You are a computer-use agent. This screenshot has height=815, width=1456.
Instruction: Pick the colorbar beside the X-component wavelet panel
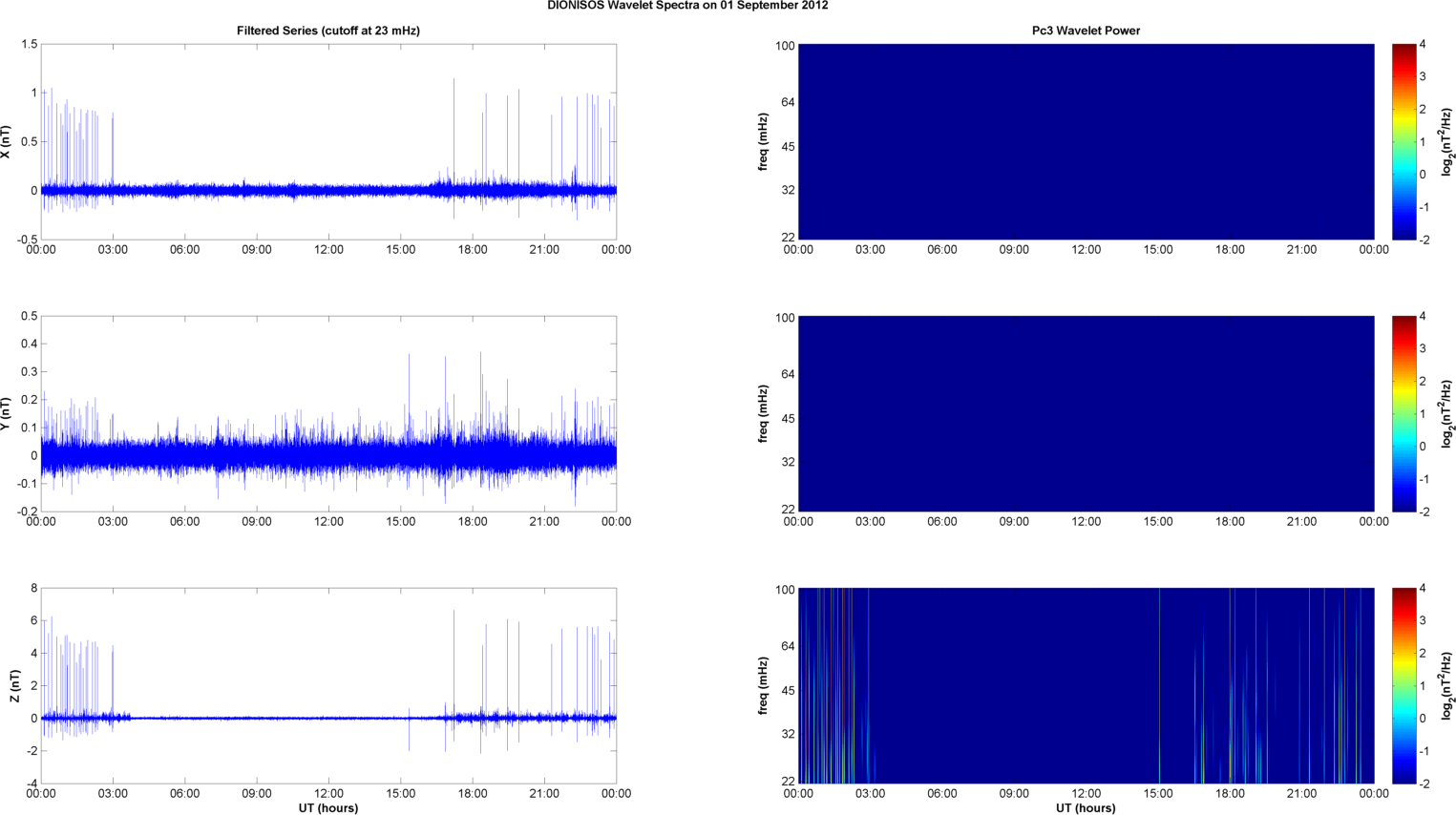tap(1403, 142)
